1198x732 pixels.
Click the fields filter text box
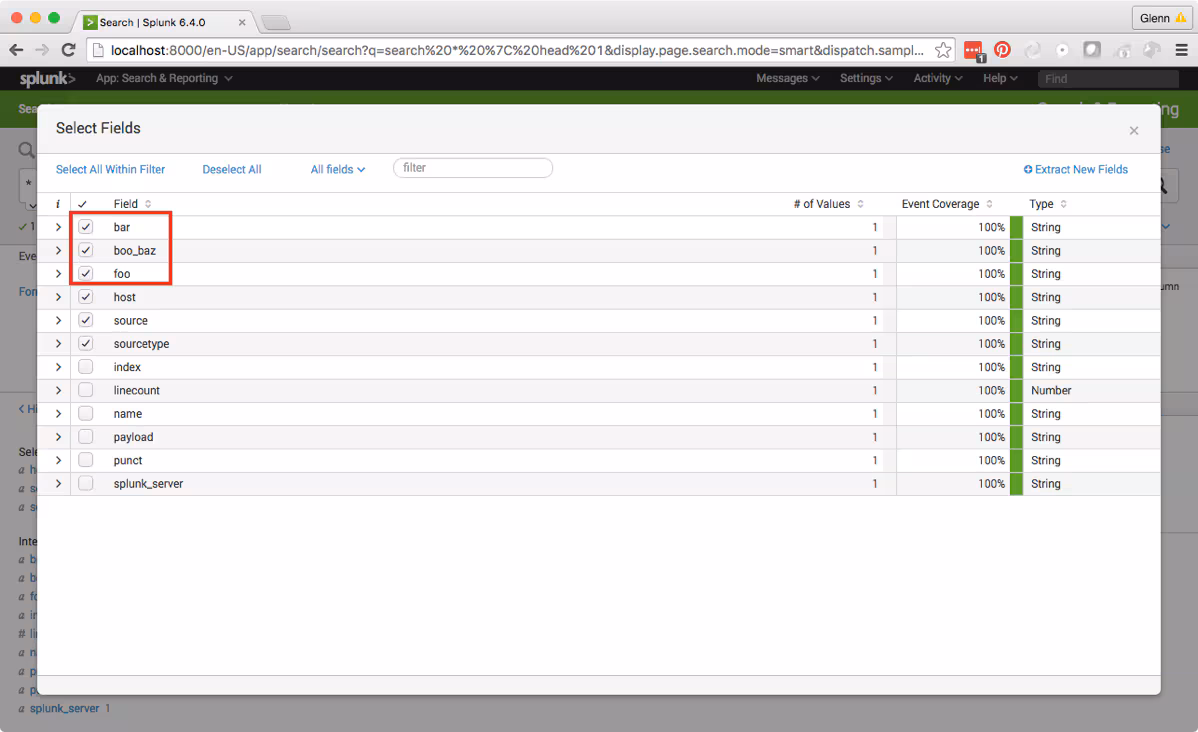tap(473, 168)
